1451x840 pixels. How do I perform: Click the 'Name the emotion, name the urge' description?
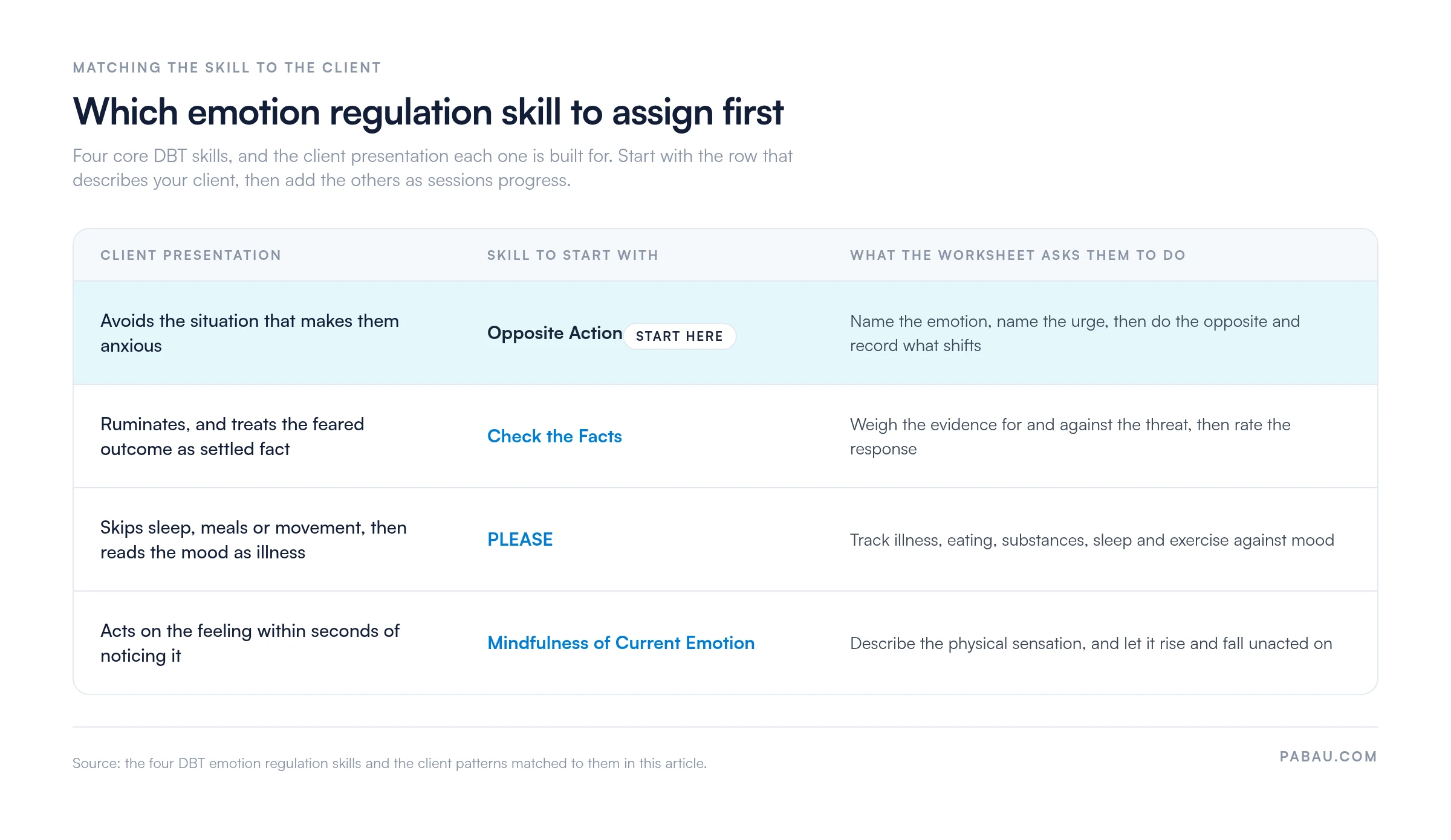pyautogui.click(x=1075, y=333)
